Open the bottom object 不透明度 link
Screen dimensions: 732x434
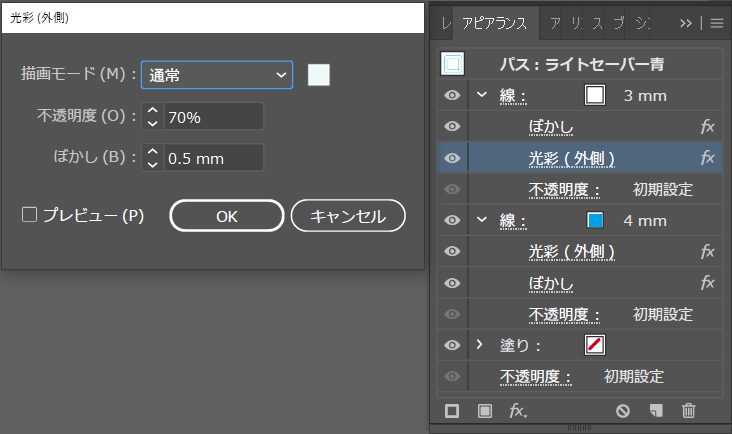[x=535, y=377]
